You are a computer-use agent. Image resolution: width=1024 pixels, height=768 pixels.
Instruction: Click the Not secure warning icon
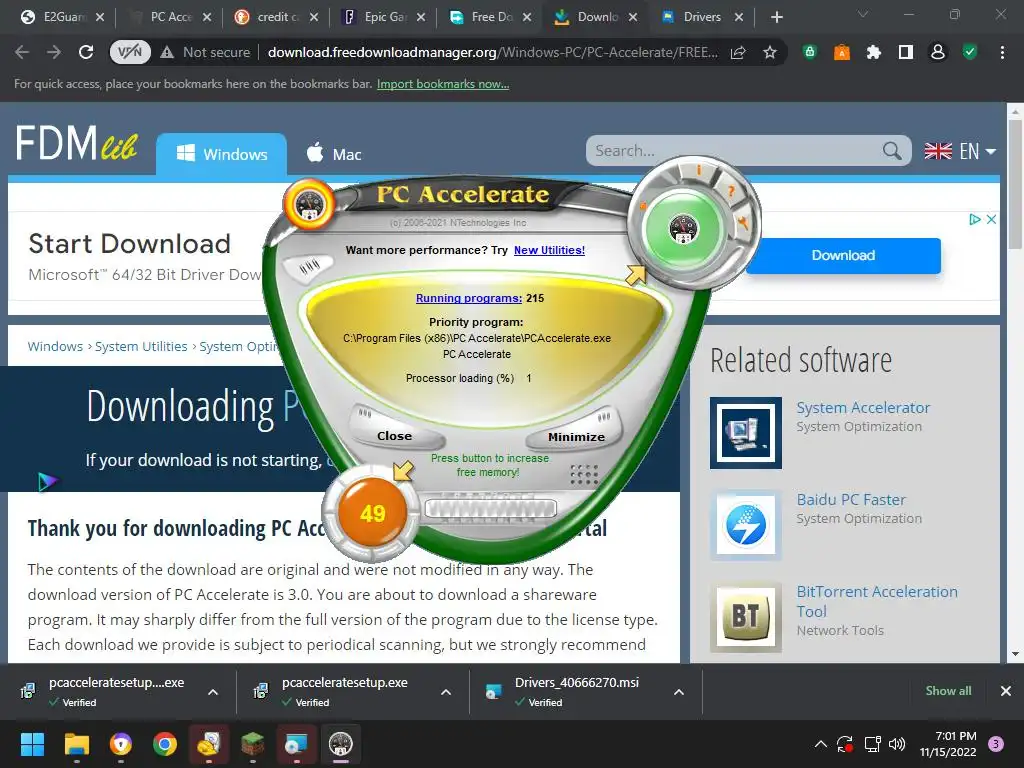click(167, 52)
